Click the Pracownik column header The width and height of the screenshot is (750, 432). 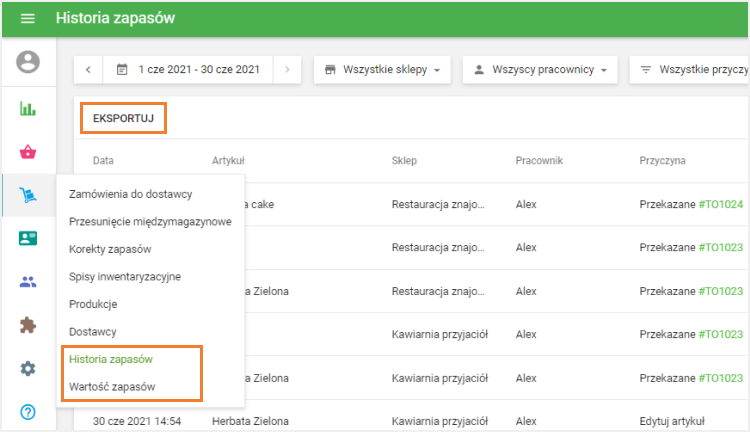click(x=539, y=160)
